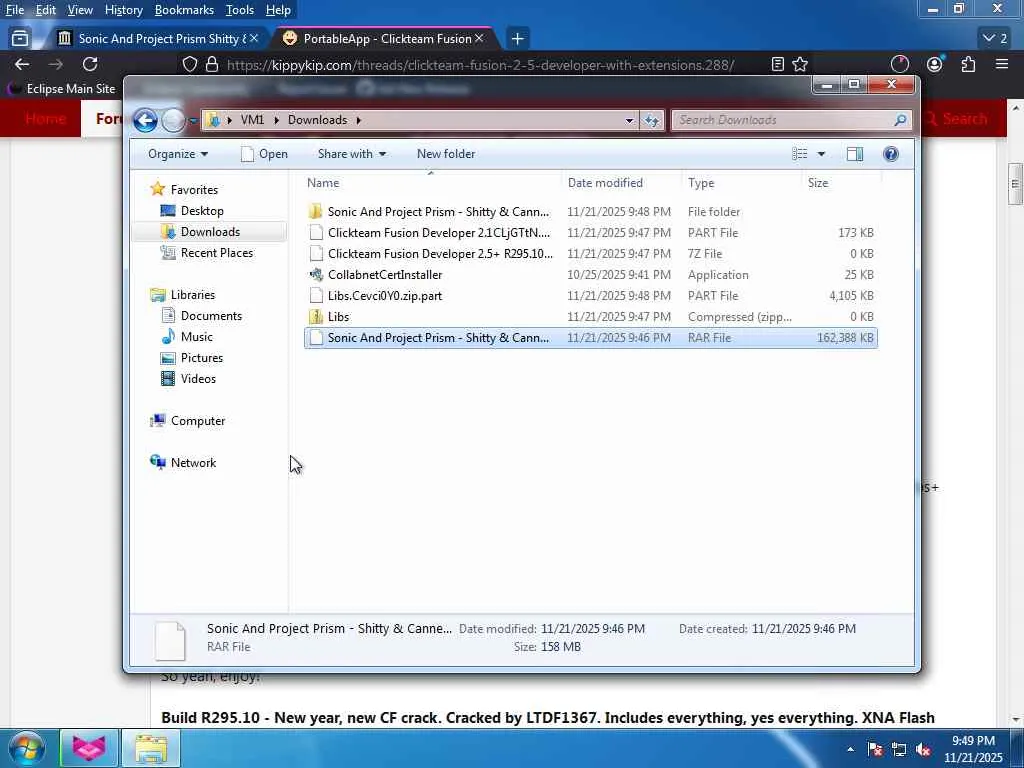Go back in Explorer navigation
Image resolution: width=1024 pixels, height=768 pixels.
pos(145,120)
